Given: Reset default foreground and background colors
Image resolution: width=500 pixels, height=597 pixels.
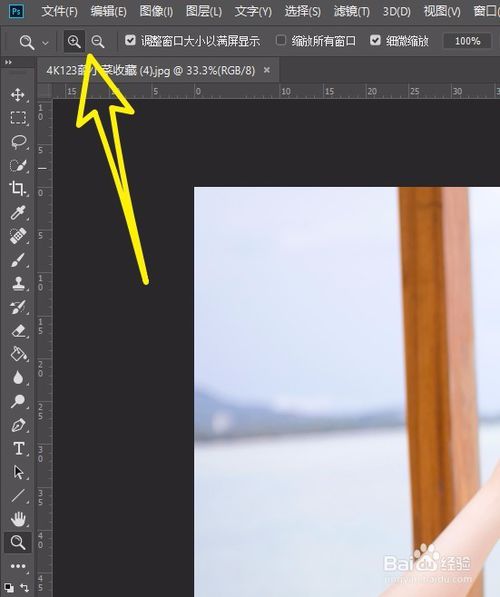Looking at the screenshot, I should [x=8, y=587].
